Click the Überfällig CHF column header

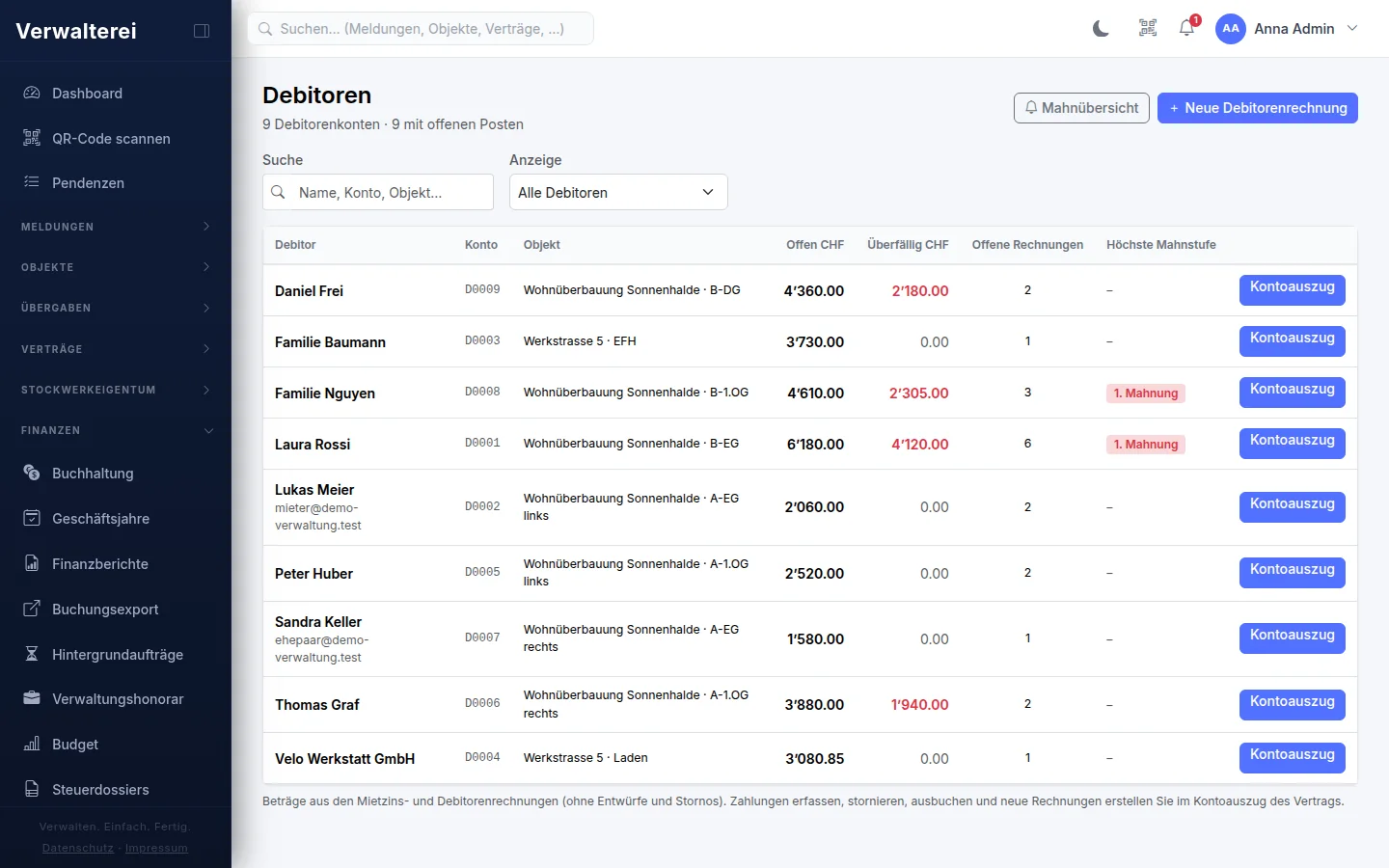(x=908, y=245)
